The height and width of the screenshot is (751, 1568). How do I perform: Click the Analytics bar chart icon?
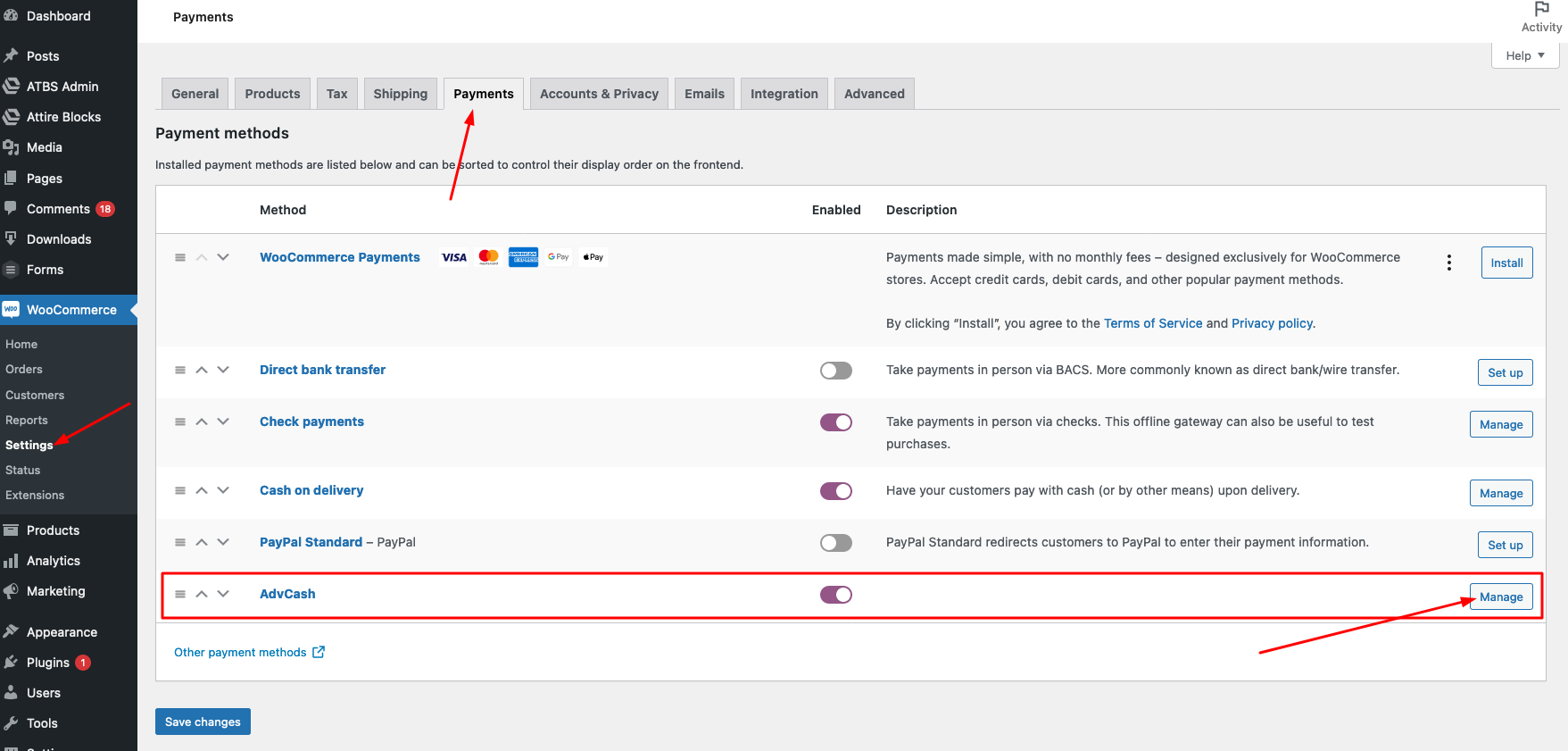11,561
